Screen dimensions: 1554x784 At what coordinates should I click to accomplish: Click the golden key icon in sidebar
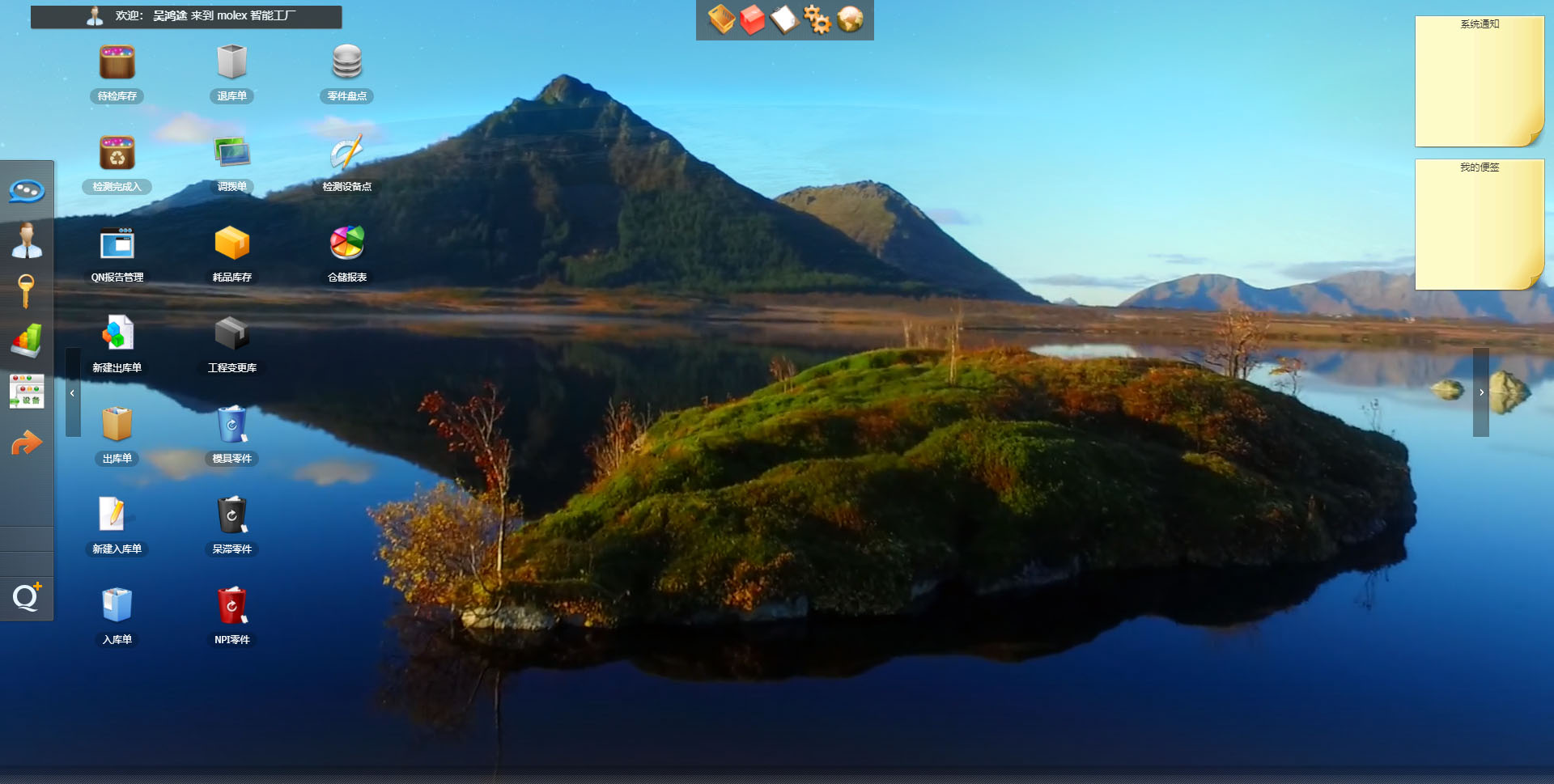[x=26, y=290]
